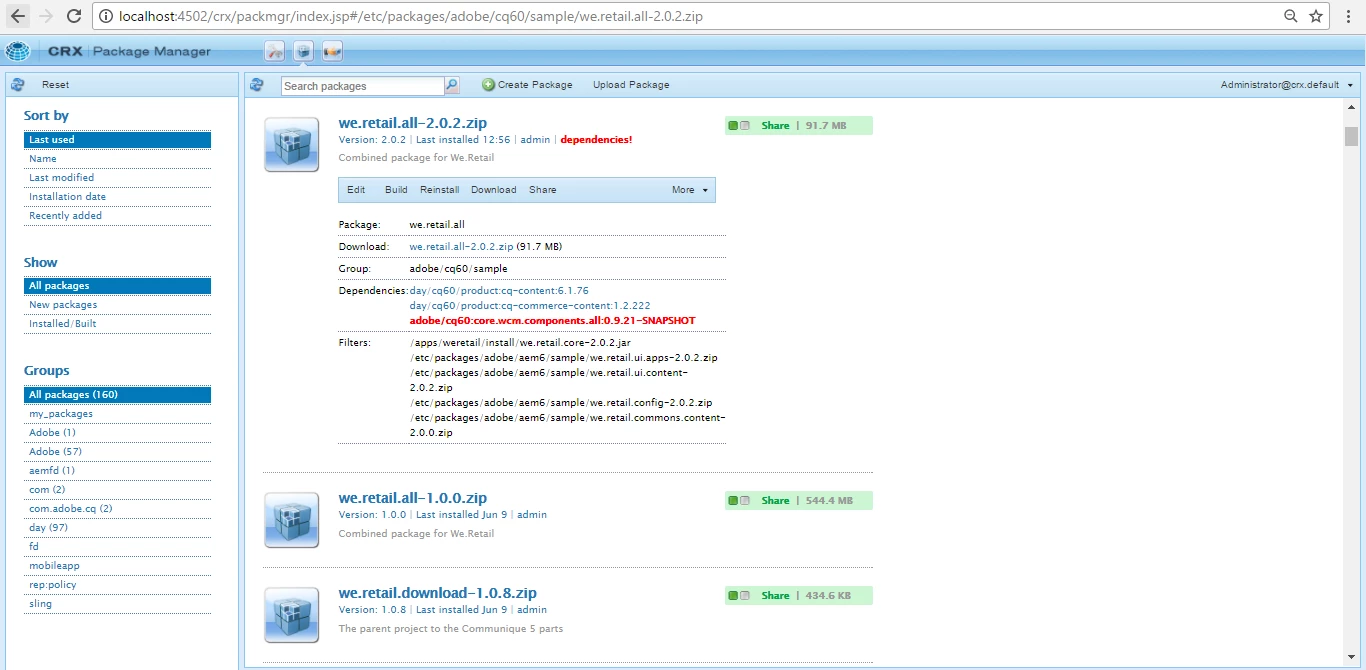This screenshot has height=670, width=1366.
Task: View site information icon in address bar
Action: click(105, 16)
